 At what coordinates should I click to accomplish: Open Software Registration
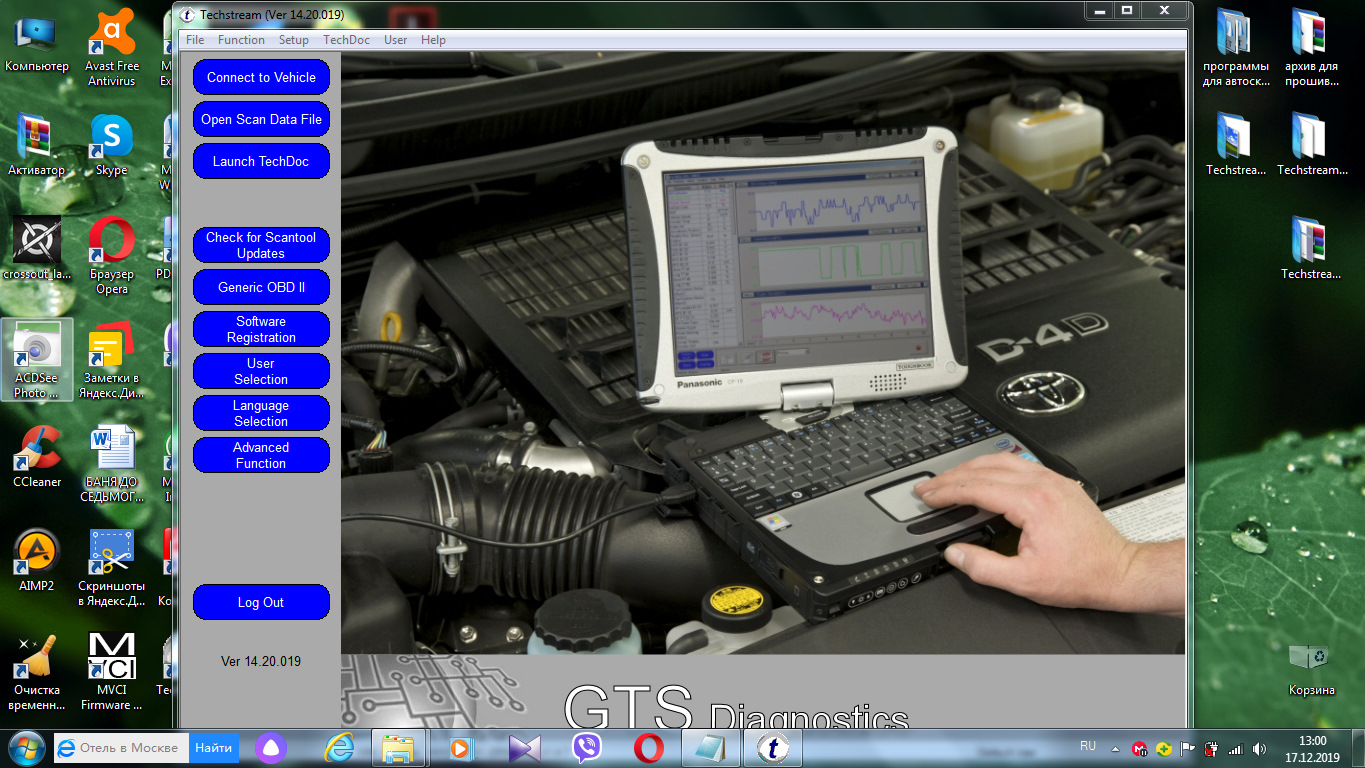click(x=261, y=329)
